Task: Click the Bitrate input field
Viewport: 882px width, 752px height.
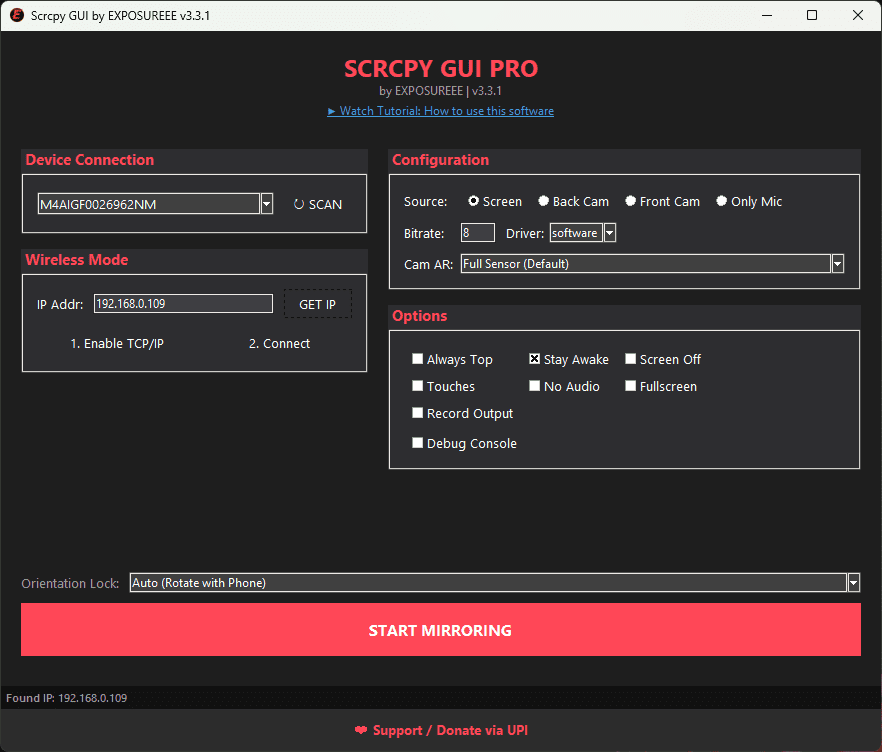Action: [x=477, y=233]
